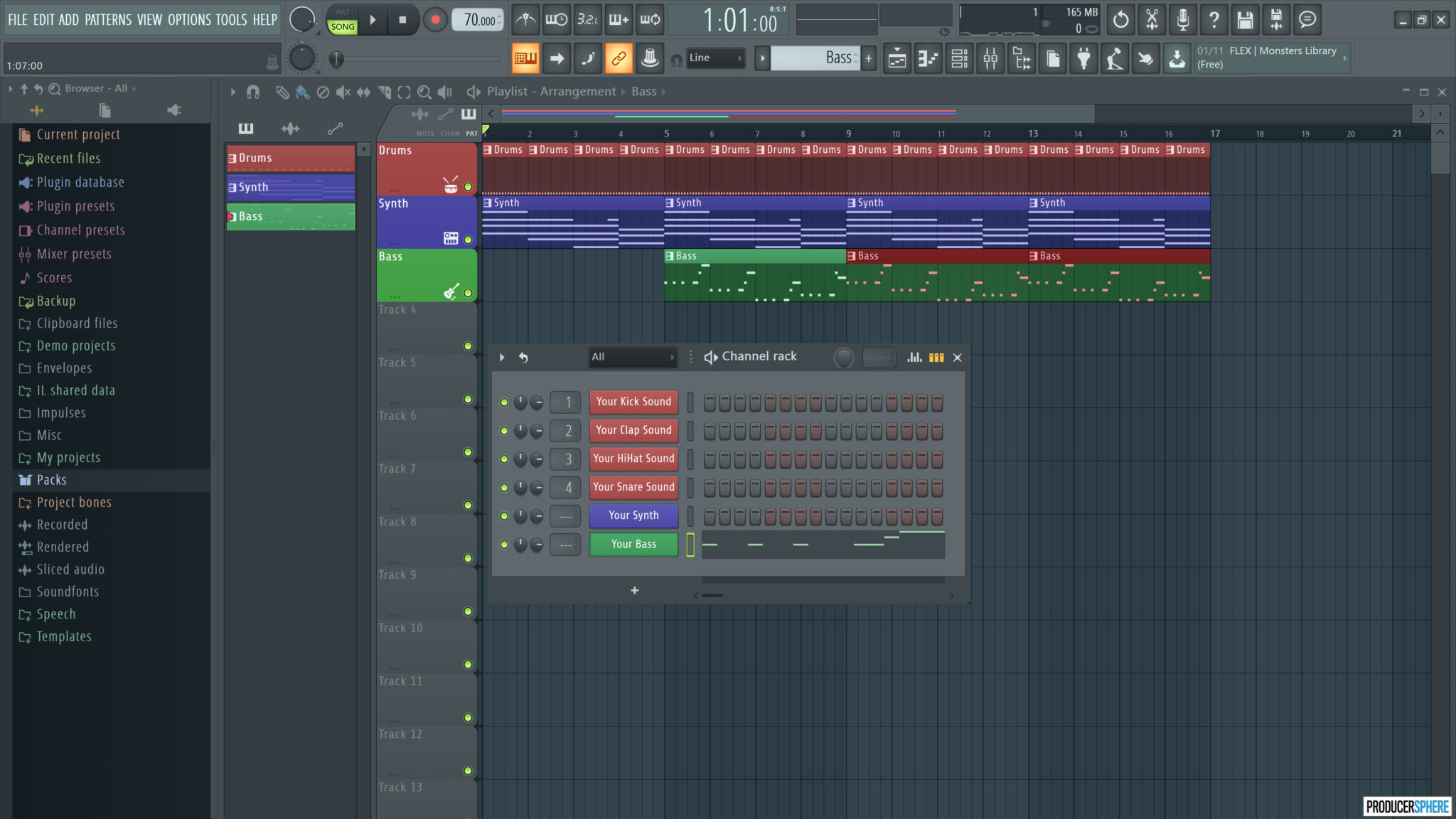Open the Your Bass channel
1456x819 pixels.
(633, 544)
